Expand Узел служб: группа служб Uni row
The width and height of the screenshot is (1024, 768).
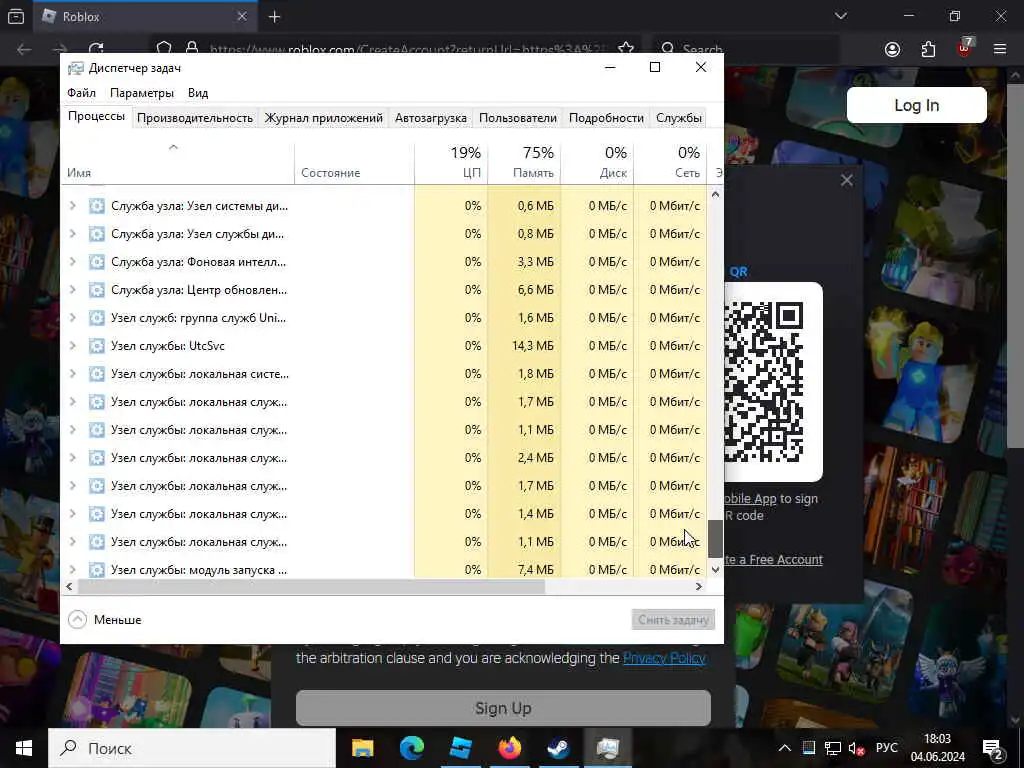tap(72, 318)
